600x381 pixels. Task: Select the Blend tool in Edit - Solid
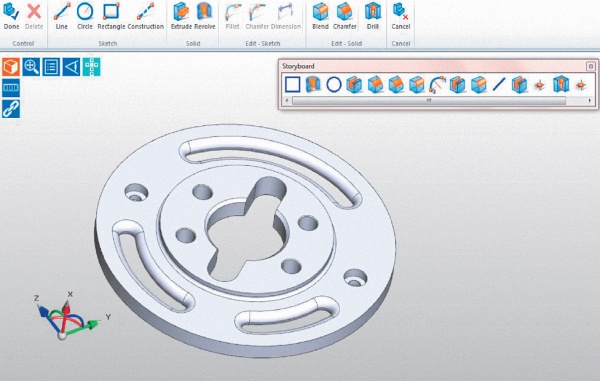point(320,16)
